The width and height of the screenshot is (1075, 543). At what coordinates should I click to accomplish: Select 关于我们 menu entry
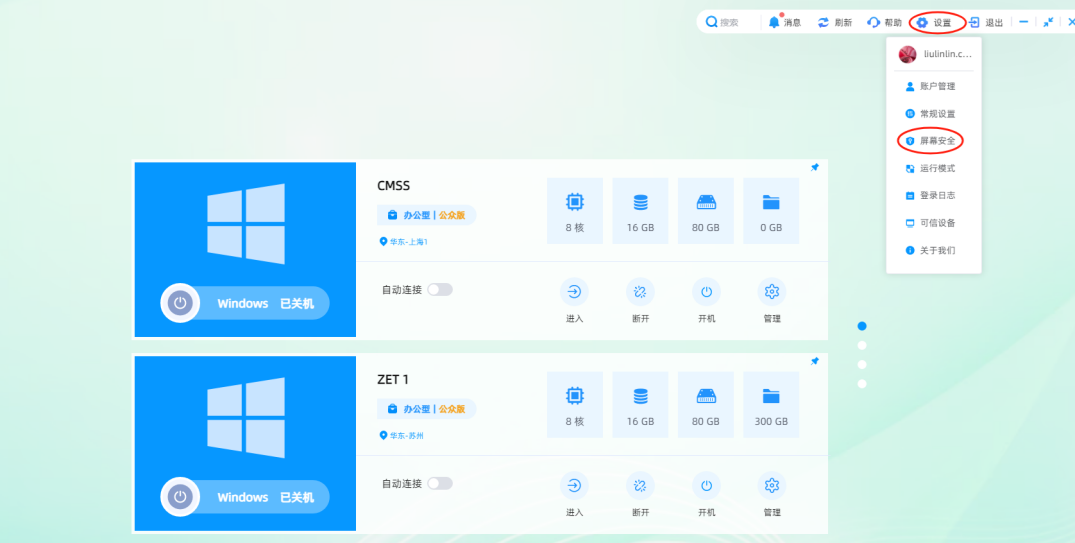click(x=930, y=250)
